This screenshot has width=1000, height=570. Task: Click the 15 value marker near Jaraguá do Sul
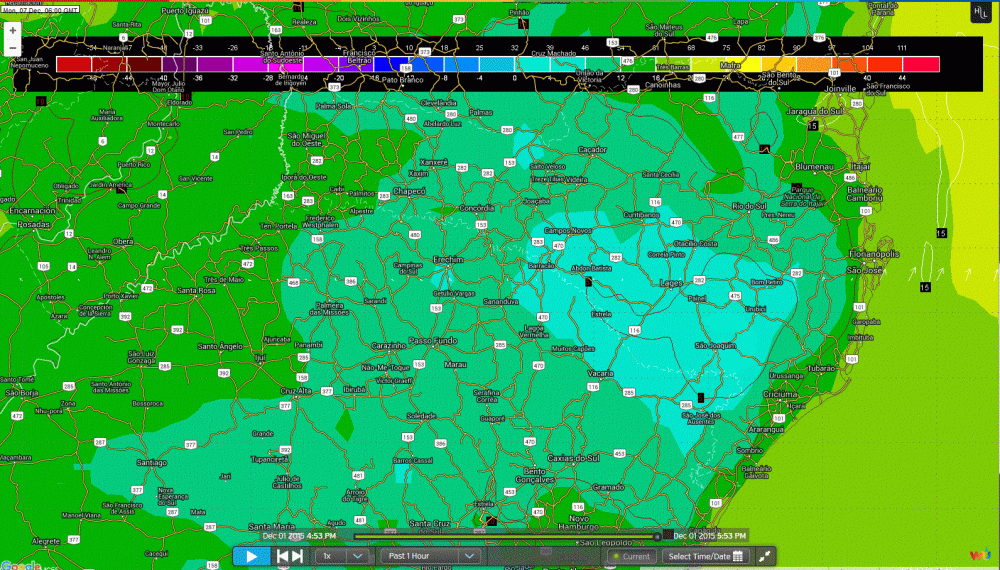[813, 127]
